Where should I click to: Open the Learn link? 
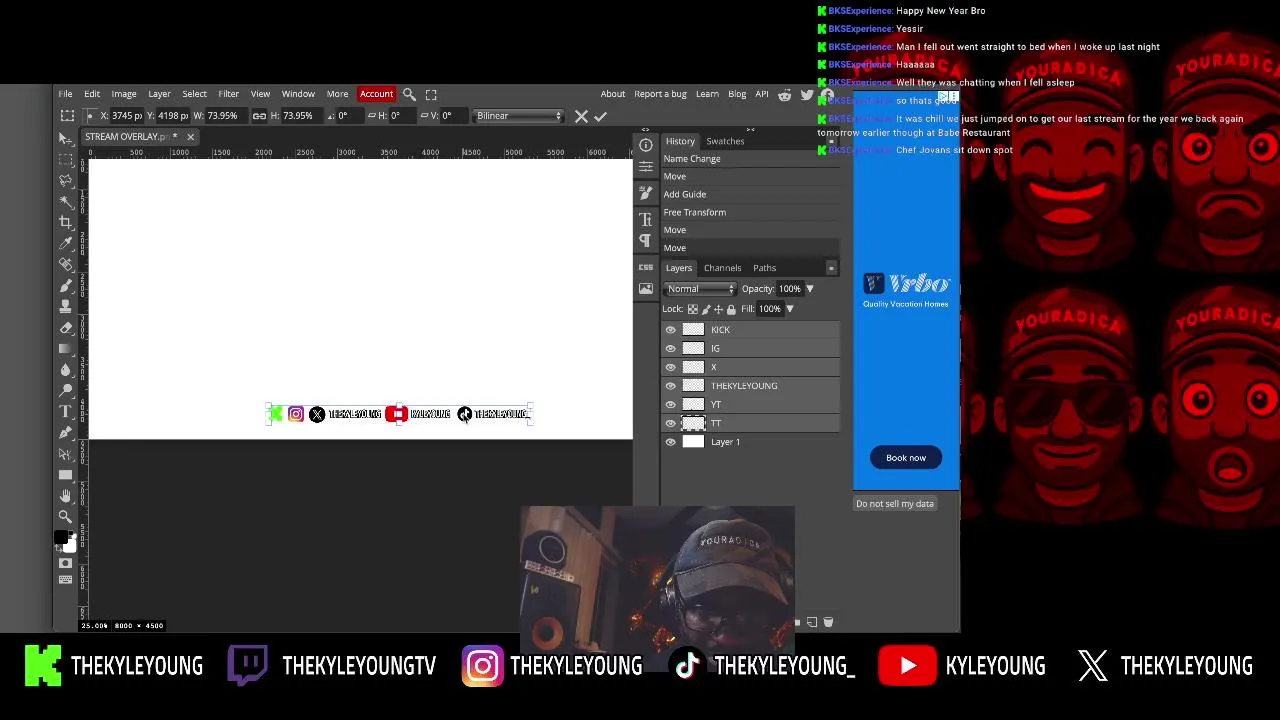coord(707,94)
